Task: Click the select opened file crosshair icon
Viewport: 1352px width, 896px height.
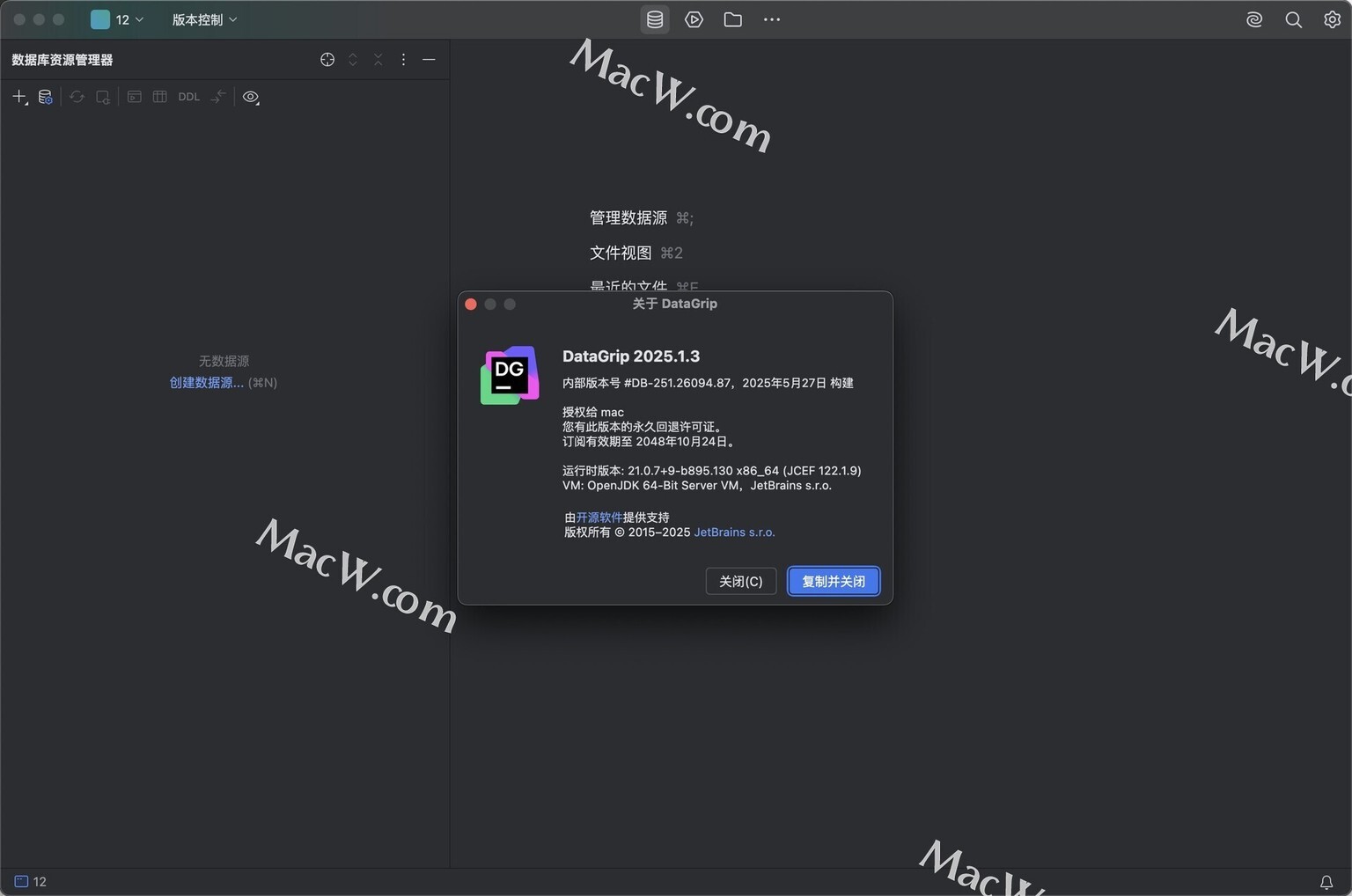Action: [x=327, y=59]
